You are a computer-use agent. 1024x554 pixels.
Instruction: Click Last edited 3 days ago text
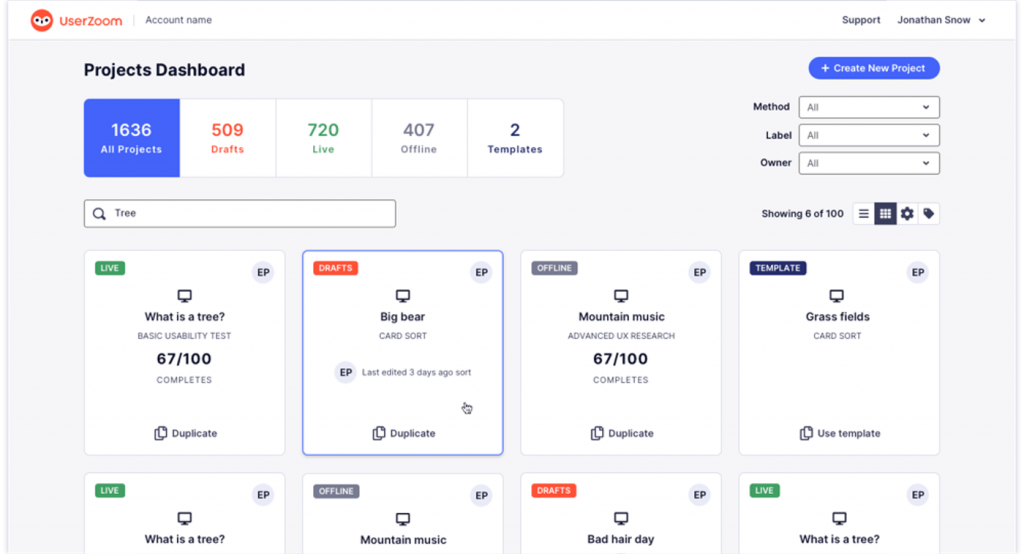[x=417, y=372]
